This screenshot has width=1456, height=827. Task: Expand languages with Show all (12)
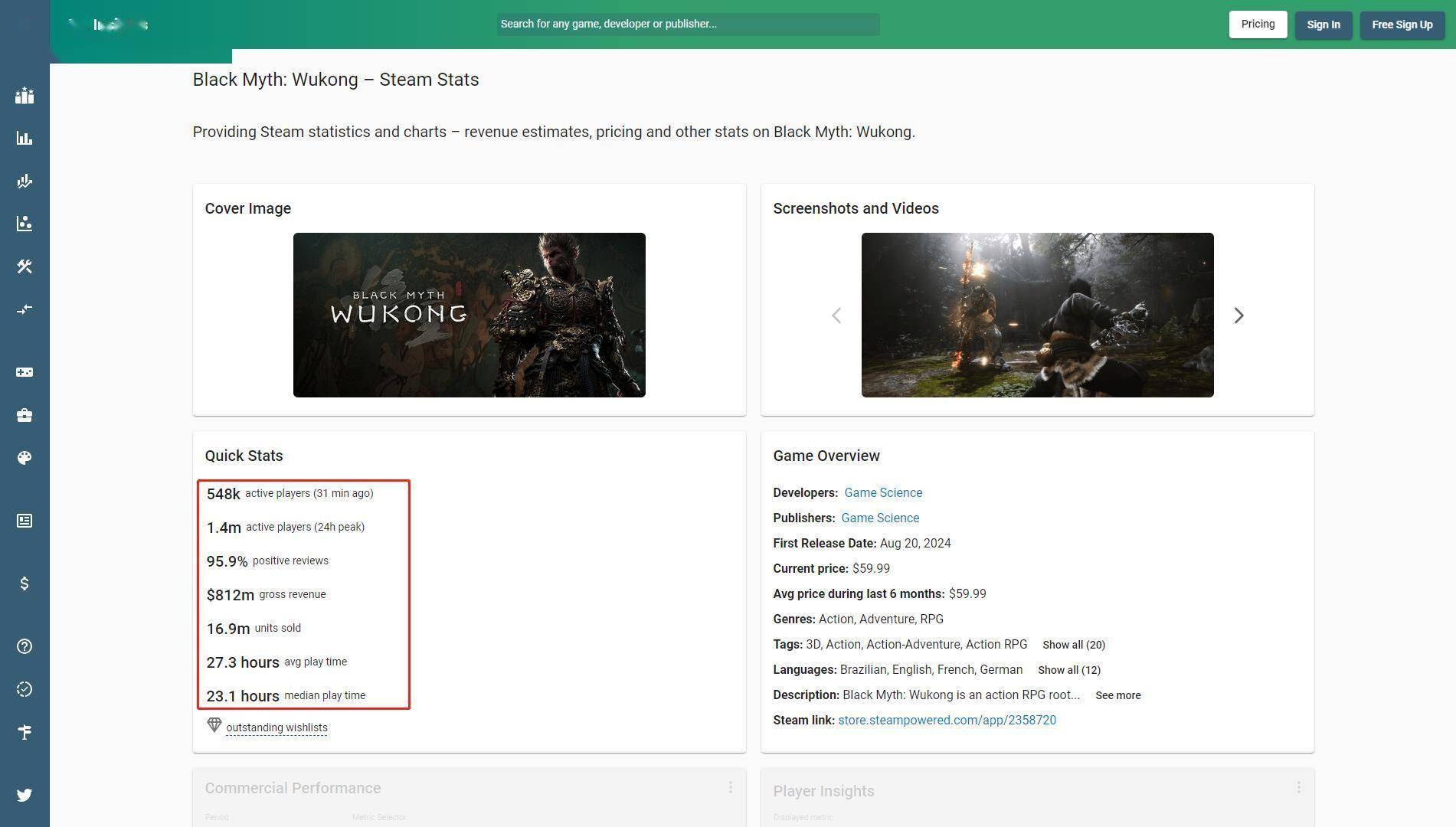click(1069, 670)
